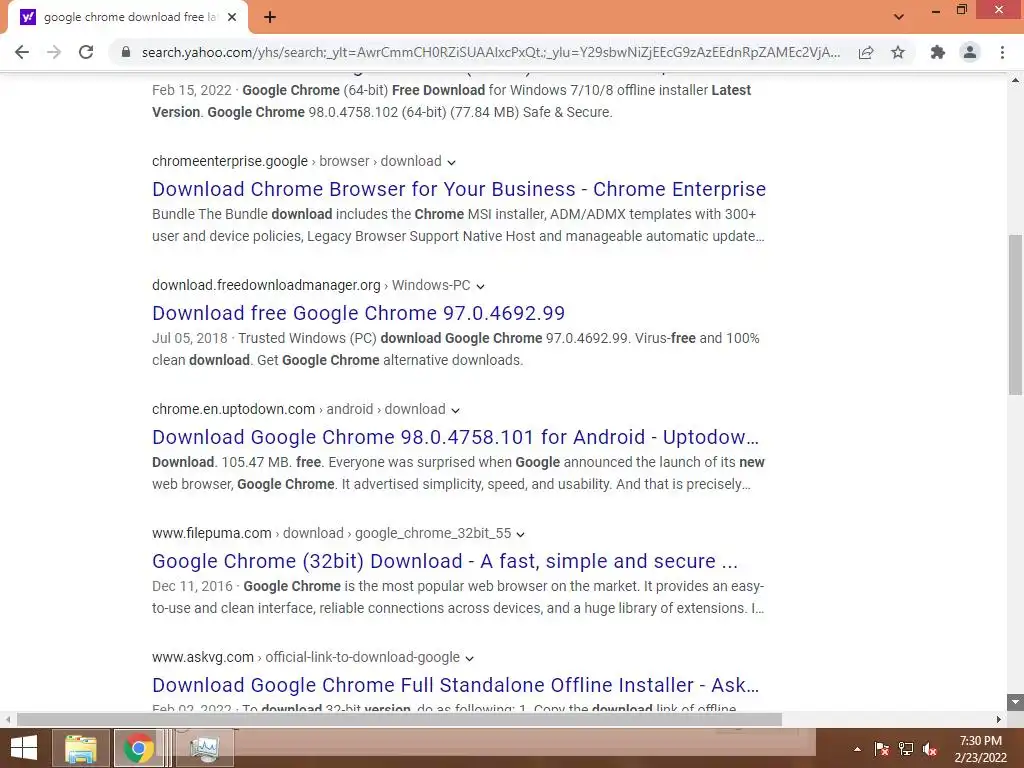
Task: Expand download.freedownloadmanager.org result options arrow
Action: click(x=480, y=286)
